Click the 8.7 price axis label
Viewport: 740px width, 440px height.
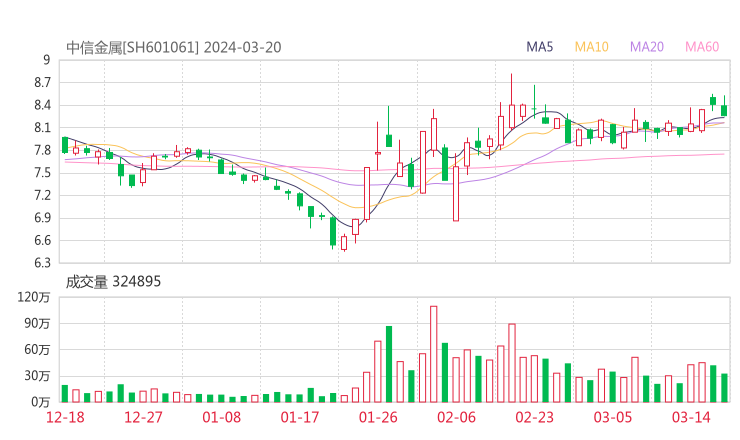click(42, 83)
